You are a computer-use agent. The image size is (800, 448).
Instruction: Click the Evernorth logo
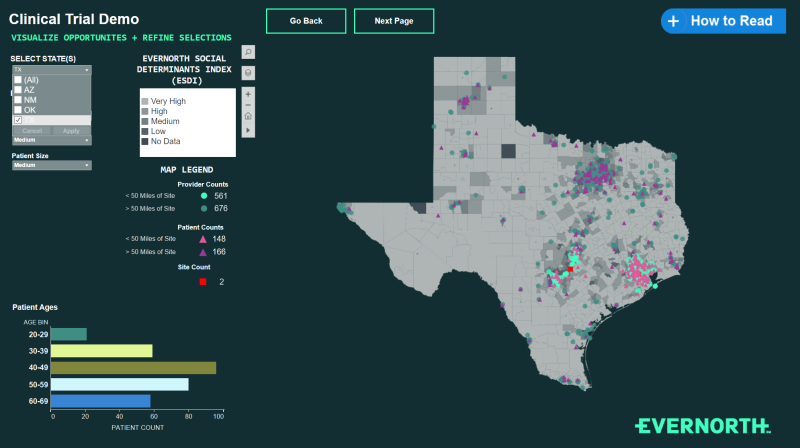[703, 426]
